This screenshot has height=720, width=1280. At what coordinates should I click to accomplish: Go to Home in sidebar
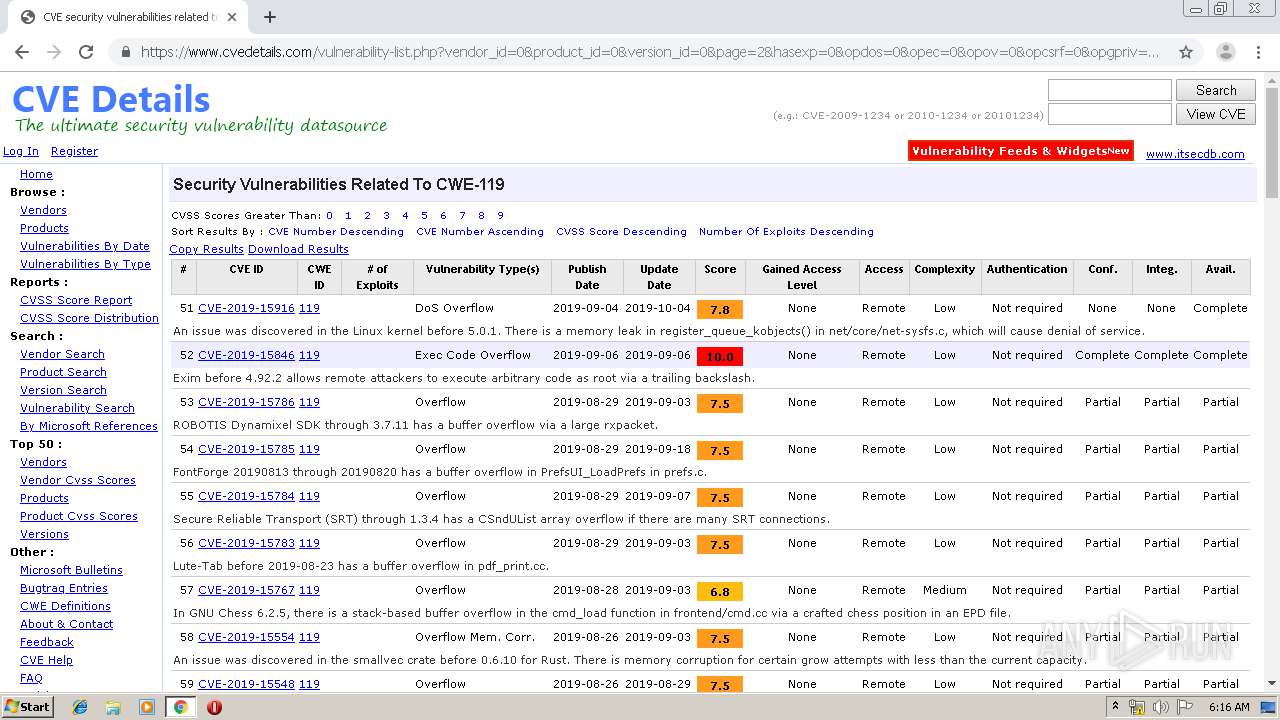(36, 174)
